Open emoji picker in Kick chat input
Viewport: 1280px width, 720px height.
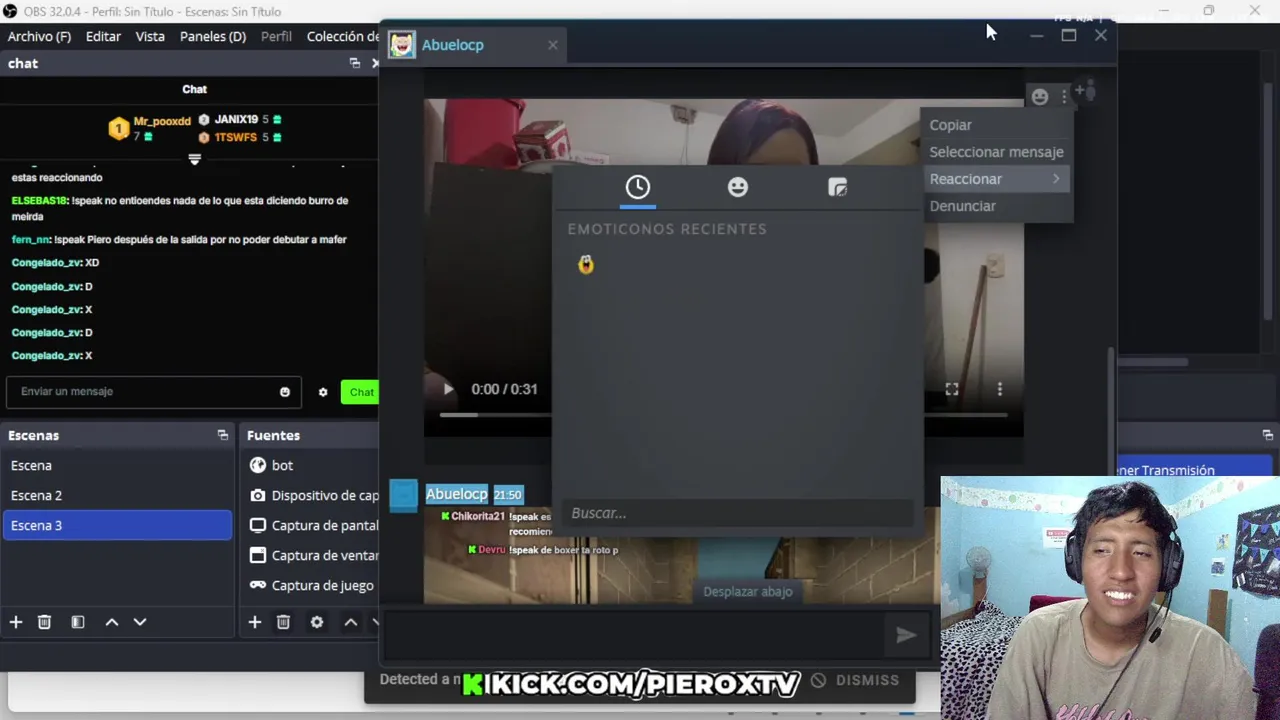(285, 392)
